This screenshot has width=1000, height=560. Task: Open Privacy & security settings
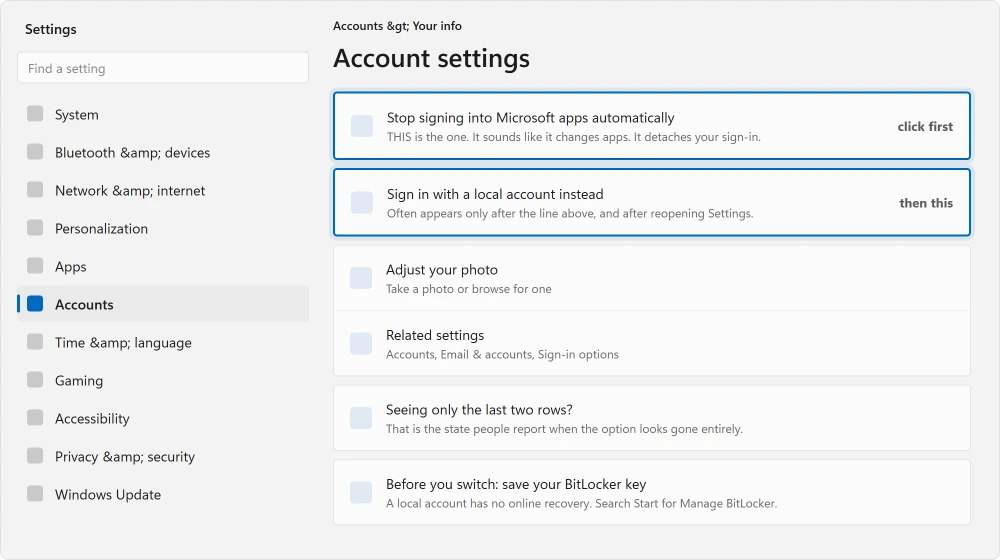tap(163, 456)
